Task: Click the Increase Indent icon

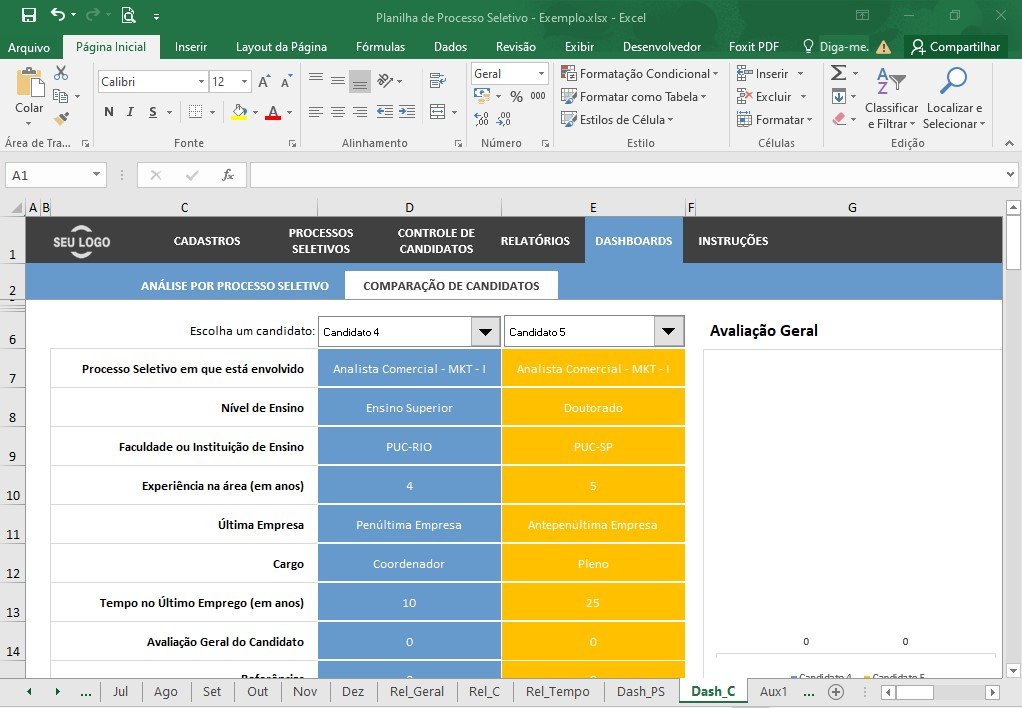Action: pos(407,112)
